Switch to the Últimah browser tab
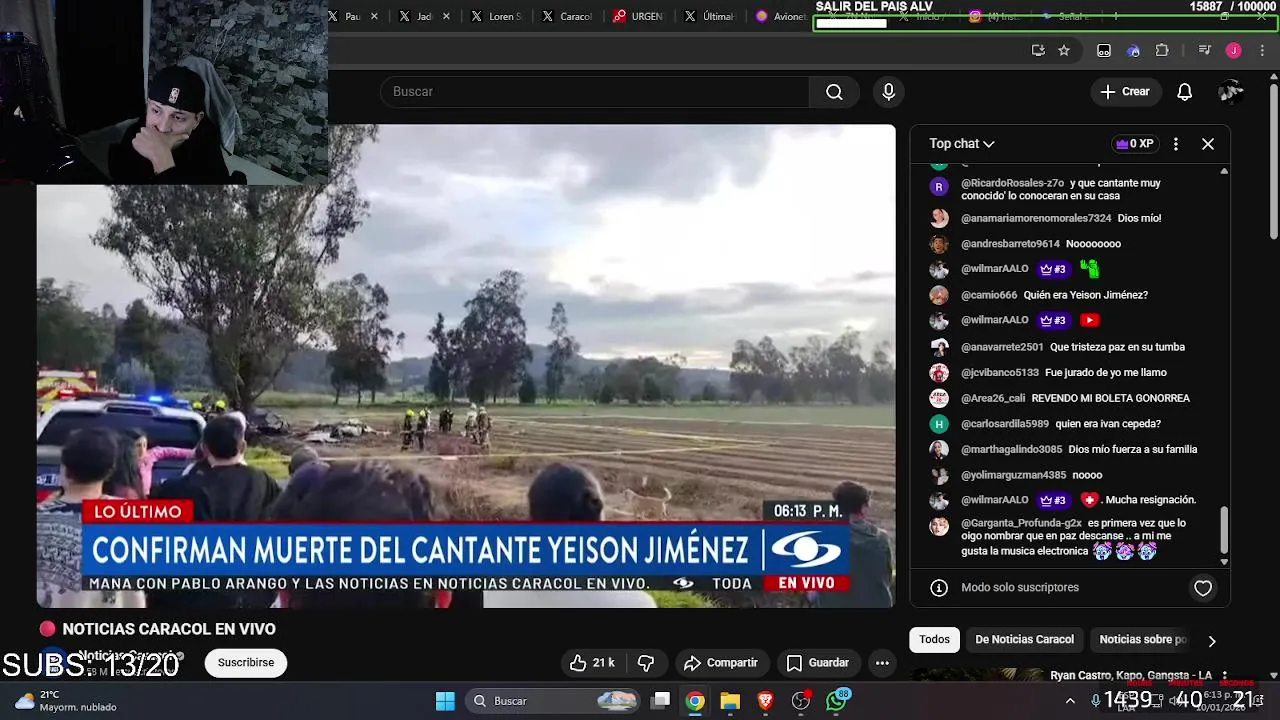The image size is (1280, 720). click(708, 16)
